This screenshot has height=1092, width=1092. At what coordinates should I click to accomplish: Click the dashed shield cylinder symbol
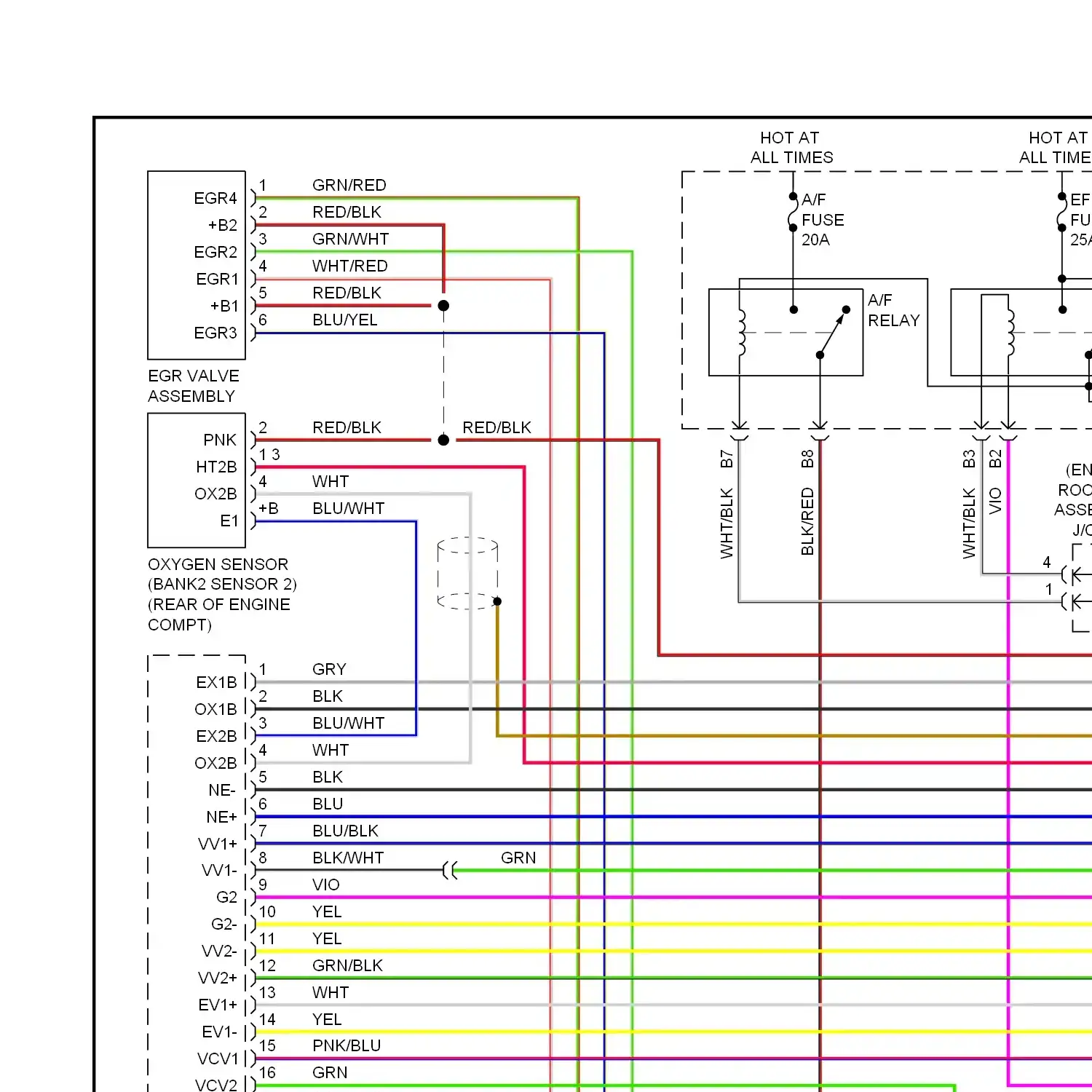coord(467,573)
